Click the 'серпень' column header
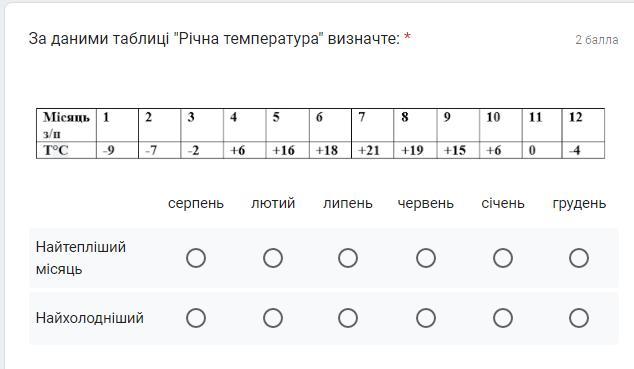 point(196,203)
